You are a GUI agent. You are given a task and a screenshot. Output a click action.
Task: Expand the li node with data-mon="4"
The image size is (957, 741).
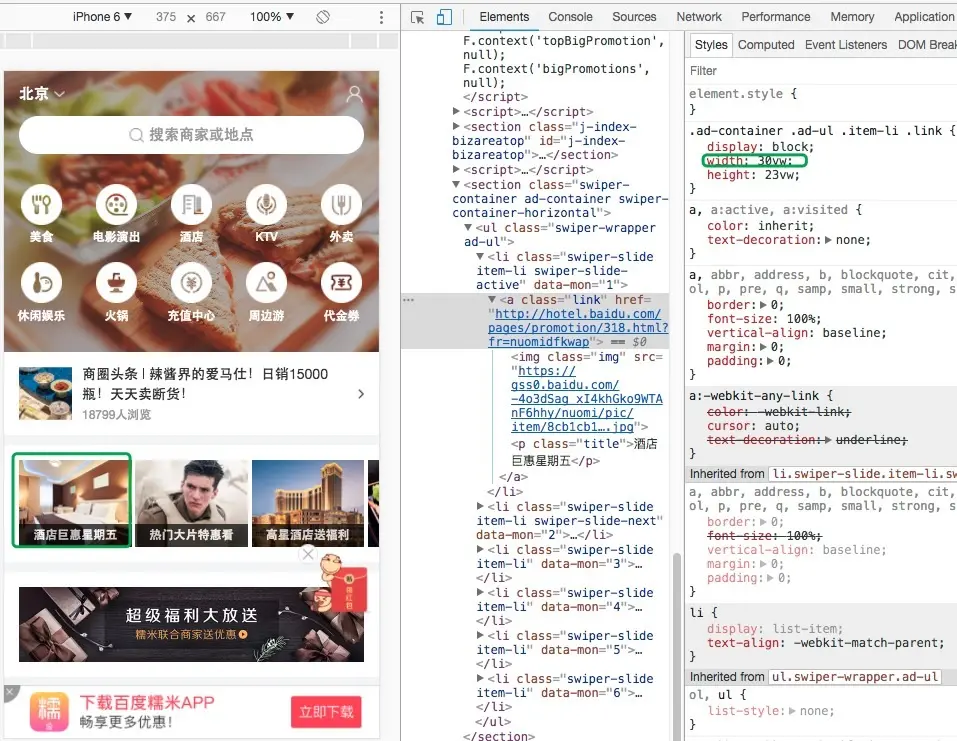point(480,593)
